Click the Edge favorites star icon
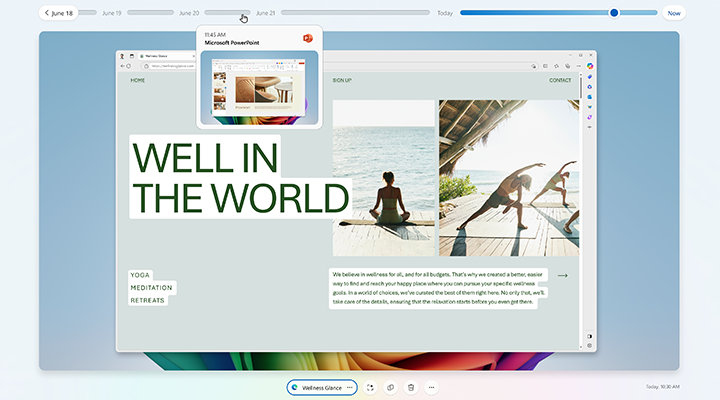The image size is (720, 400). point(556,66)
